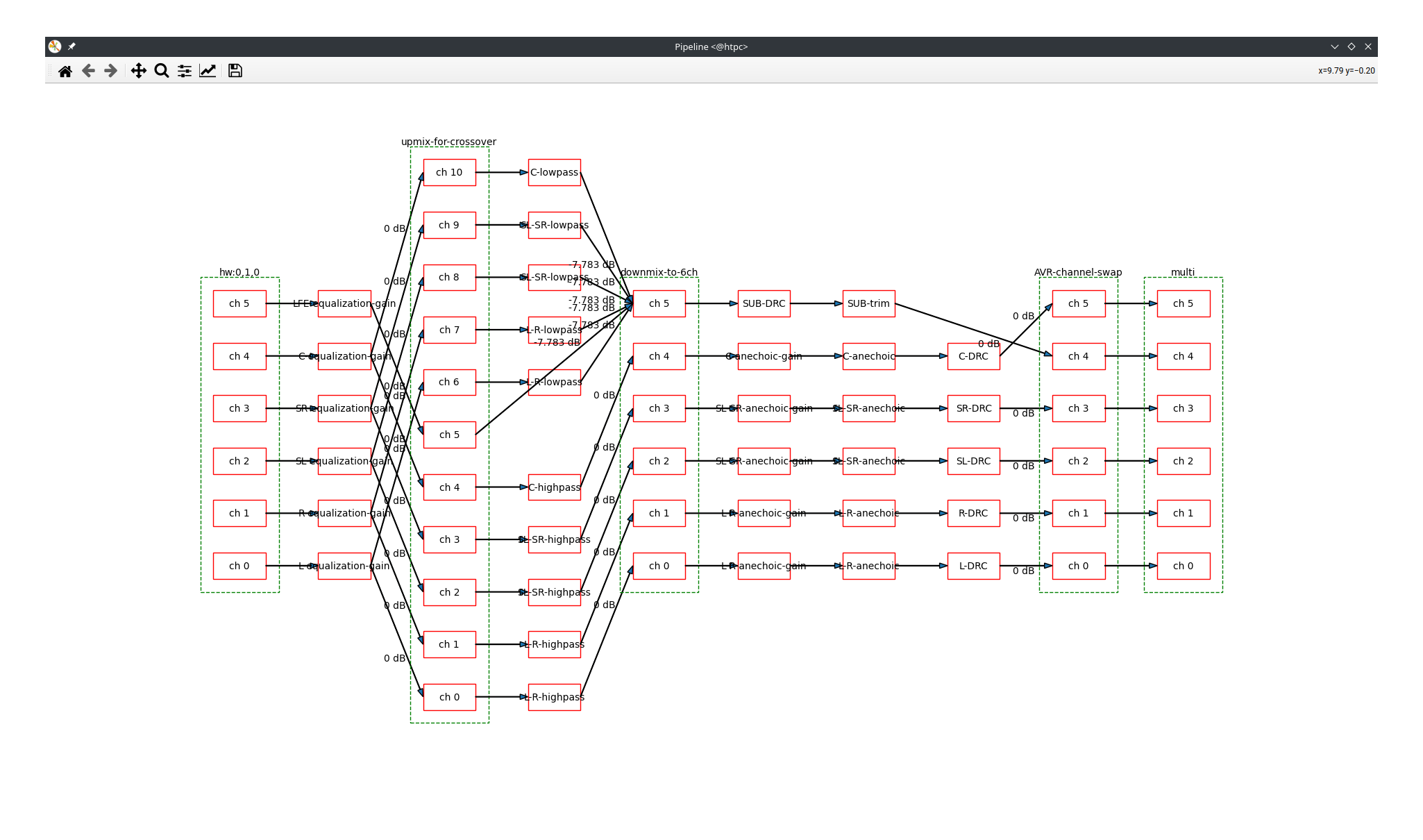
Task: Click the SL-DRC node
Action: click(974, 461)
